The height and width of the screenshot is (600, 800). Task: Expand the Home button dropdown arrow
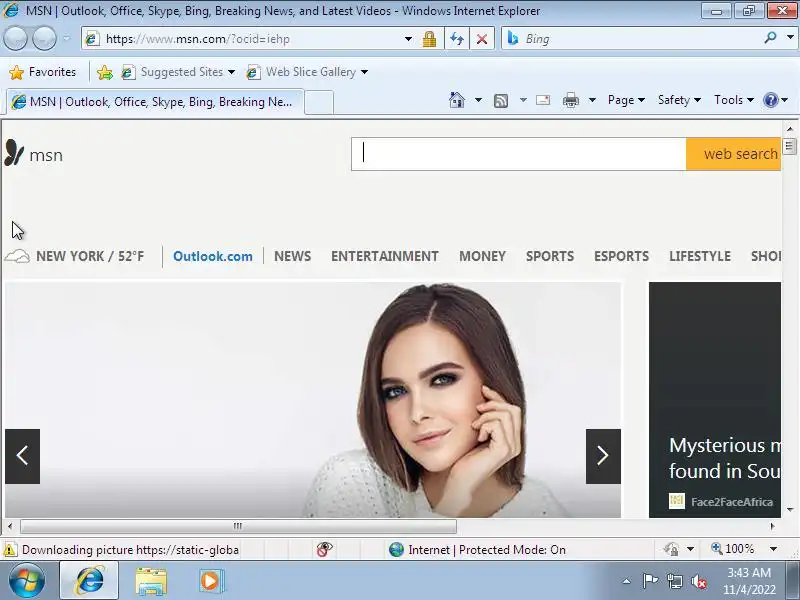click(x=478, y=100)
